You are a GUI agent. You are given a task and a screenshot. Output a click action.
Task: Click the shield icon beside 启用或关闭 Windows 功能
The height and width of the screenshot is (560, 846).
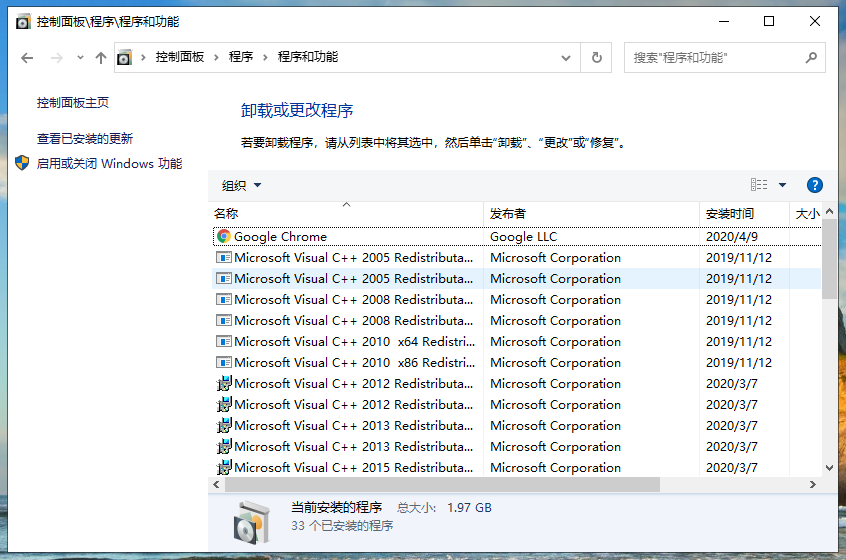[x=22, y=163]
